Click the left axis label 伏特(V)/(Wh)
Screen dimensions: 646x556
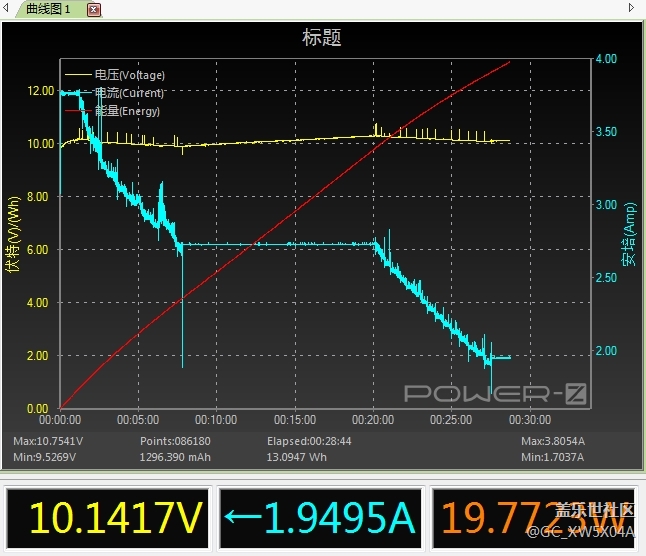(13, 235)
